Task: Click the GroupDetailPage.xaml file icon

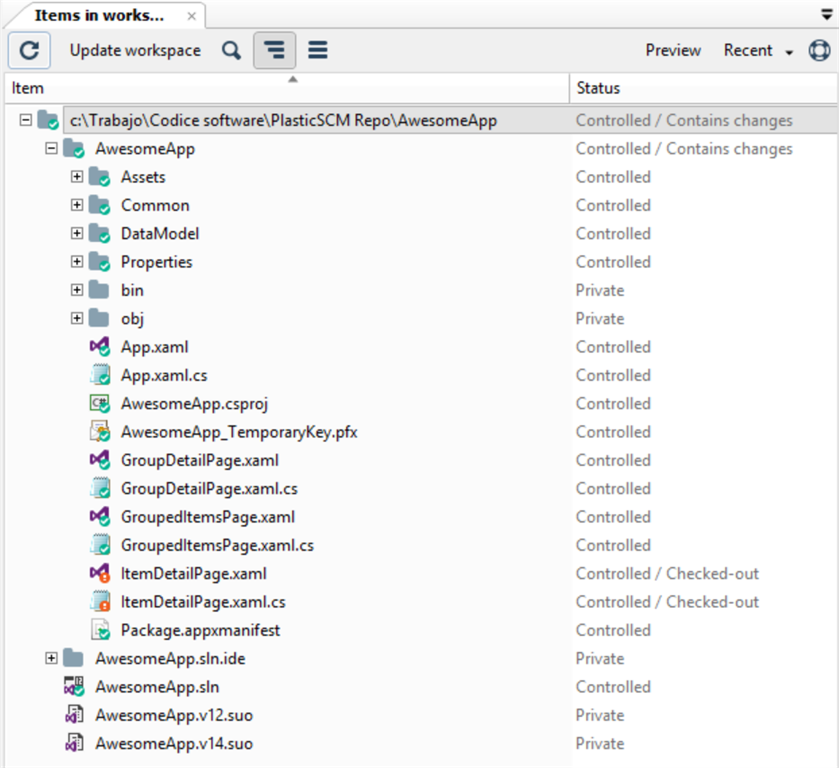Action: [x=100, y=460]
